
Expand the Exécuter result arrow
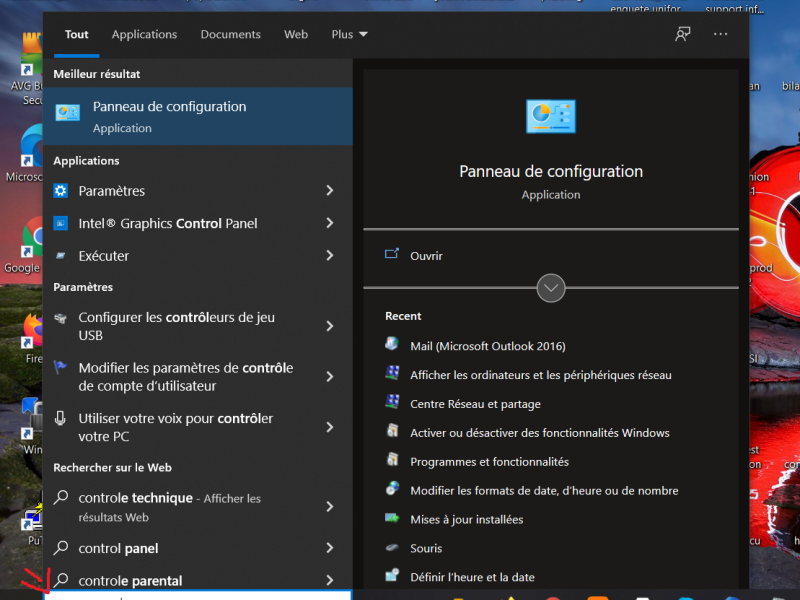330,255
